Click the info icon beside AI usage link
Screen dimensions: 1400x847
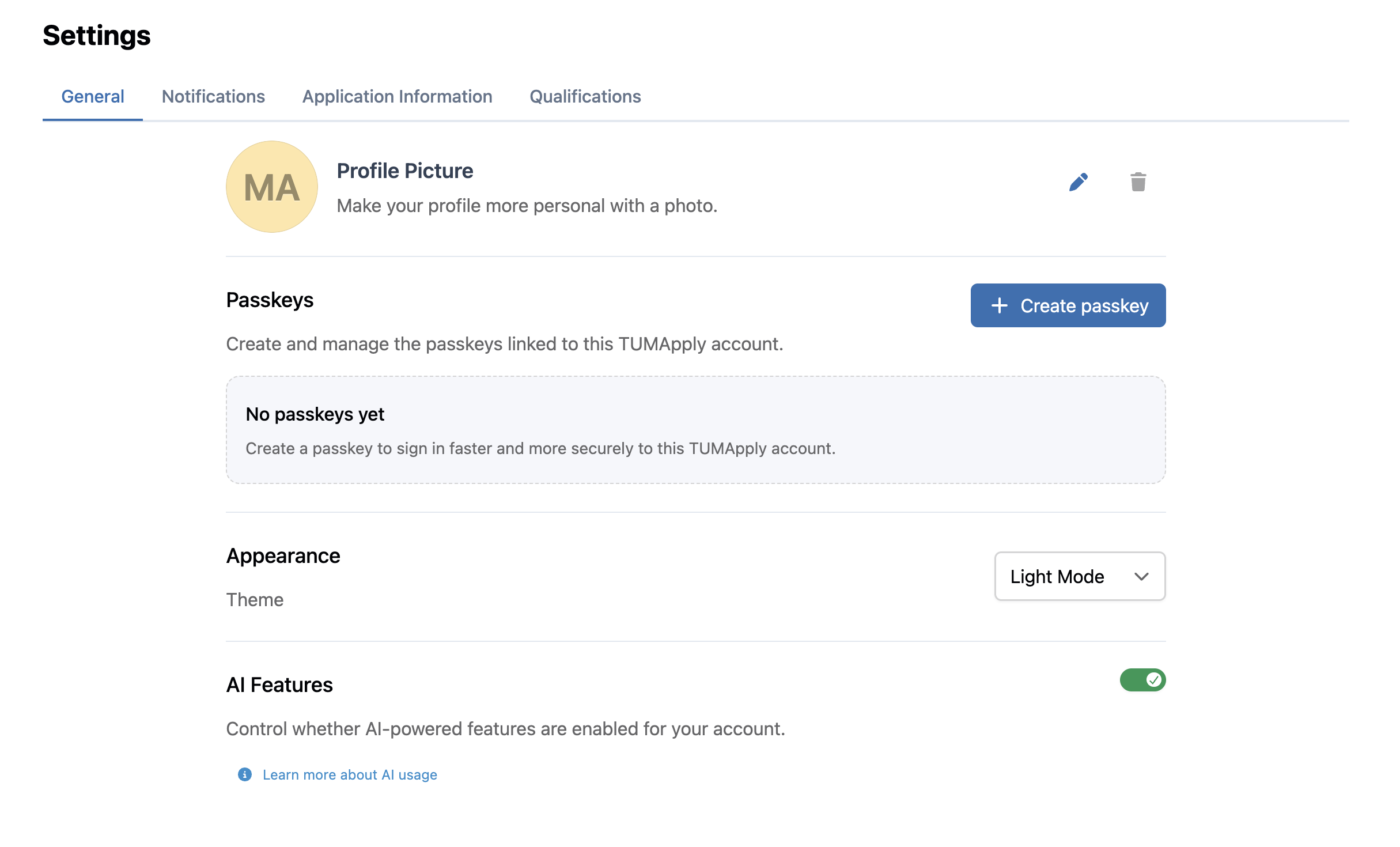click(x=245, y=774)
